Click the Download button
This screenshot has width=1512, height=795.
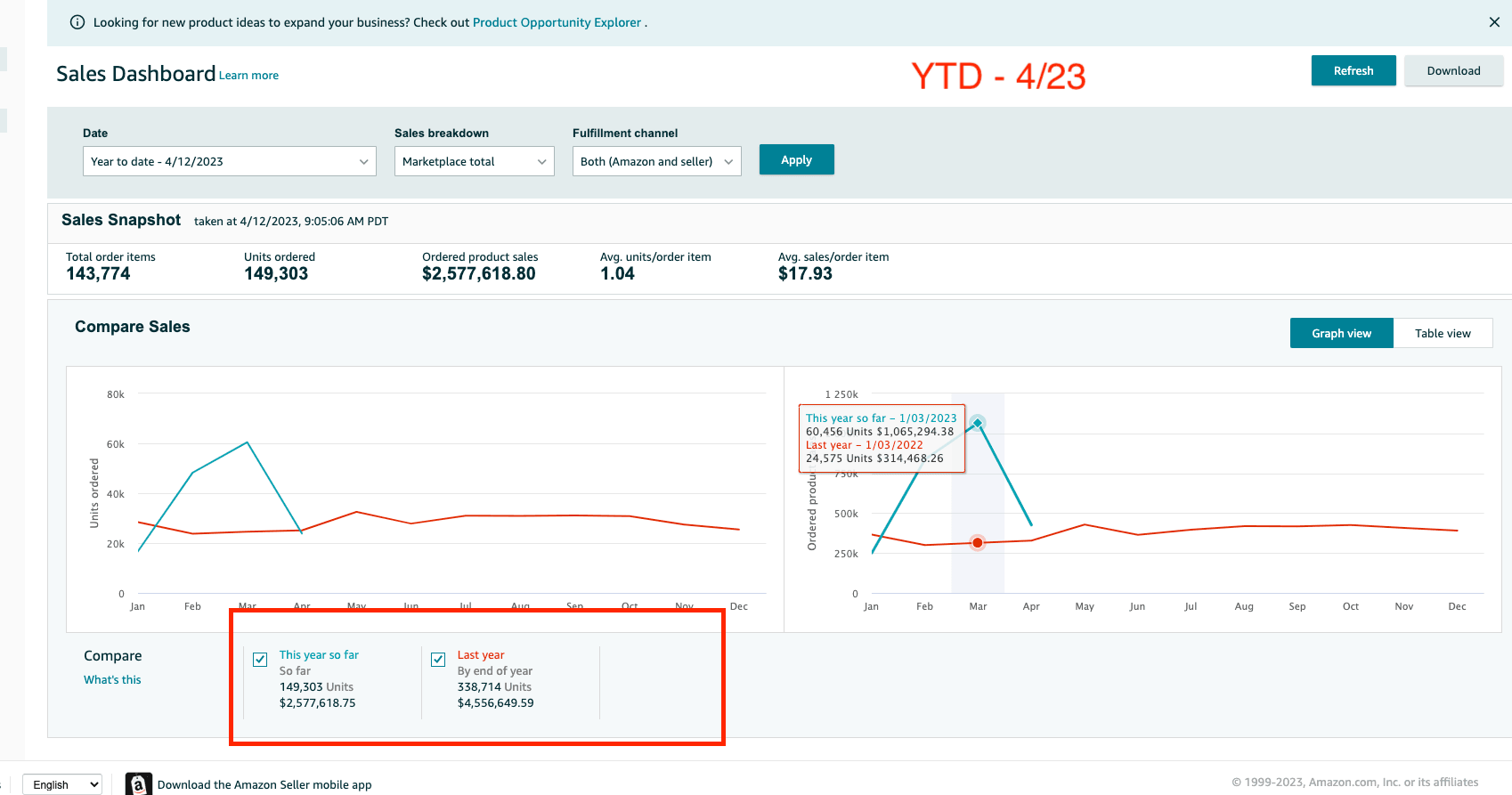1453,70
